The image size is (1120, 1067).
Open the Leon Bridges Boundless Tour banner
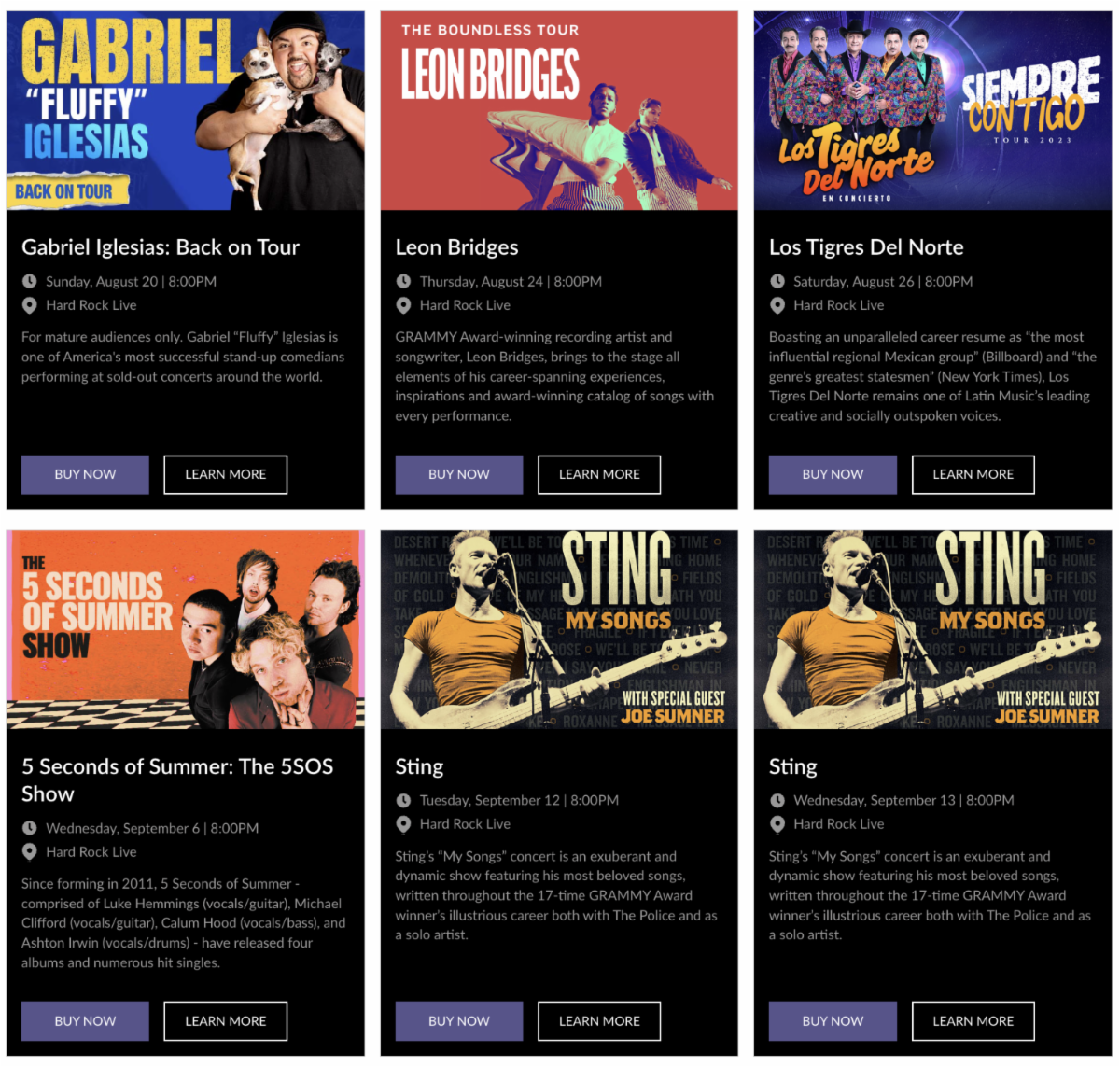[559, 111]
